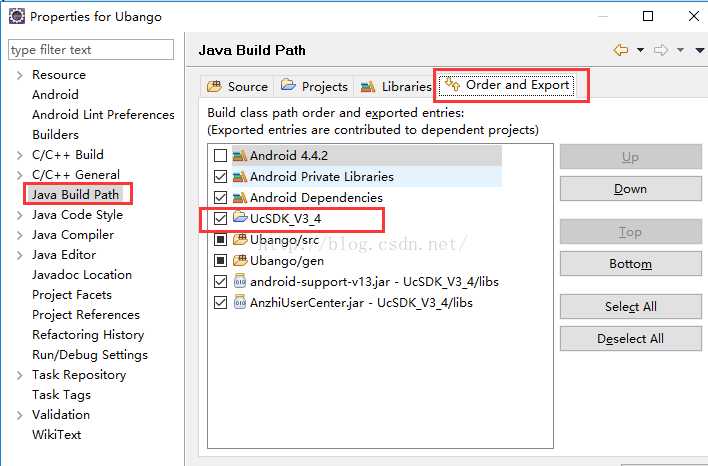Screen dimensions: 708x466
Task: Maximize the Properties for Ubango window
Action: [648, 16]
